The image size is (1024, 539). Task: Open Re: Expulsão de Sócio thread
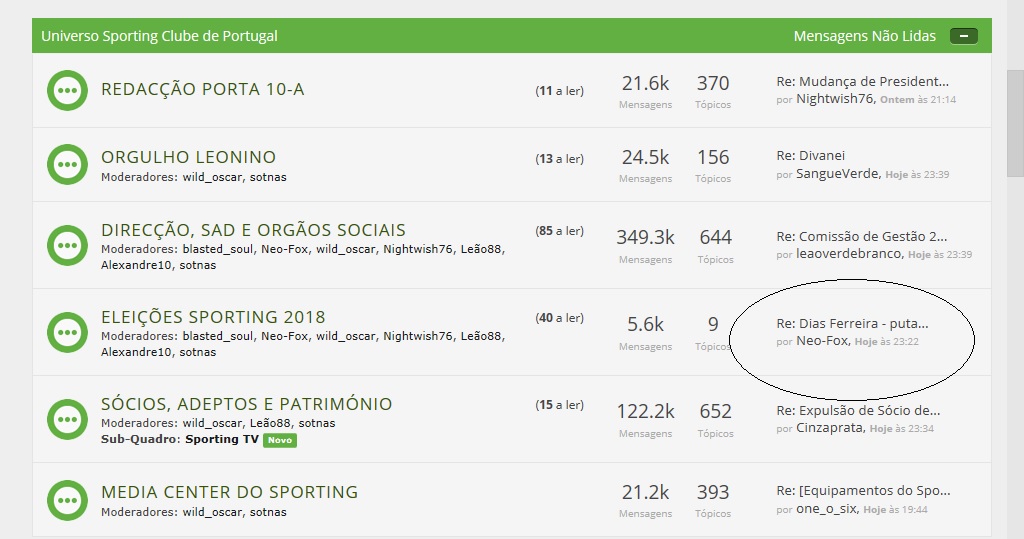coord(858,411)
